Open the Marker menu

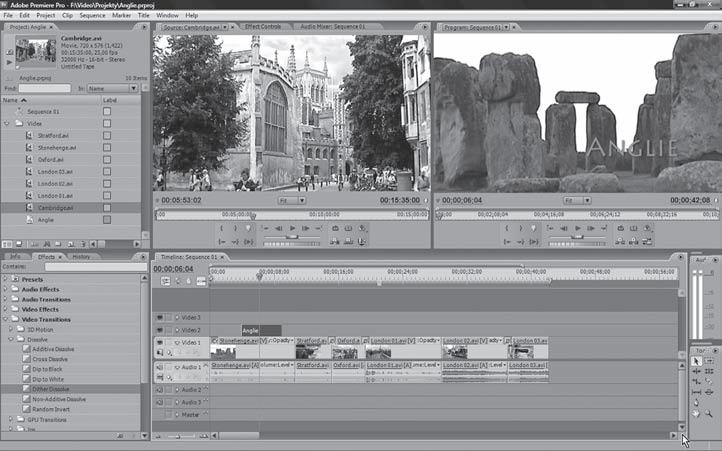[x=122, y=15]
